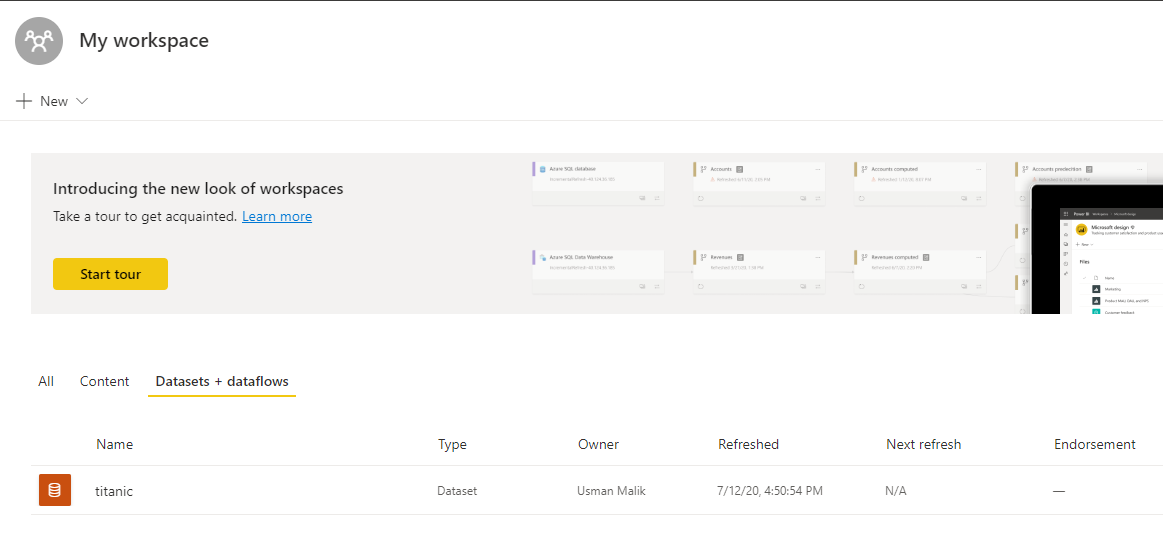Image resolution: width=1163 pixels, height=537 pixels.
Task: Expand the New dropdown chevron
Action: [x=82, y=101]
